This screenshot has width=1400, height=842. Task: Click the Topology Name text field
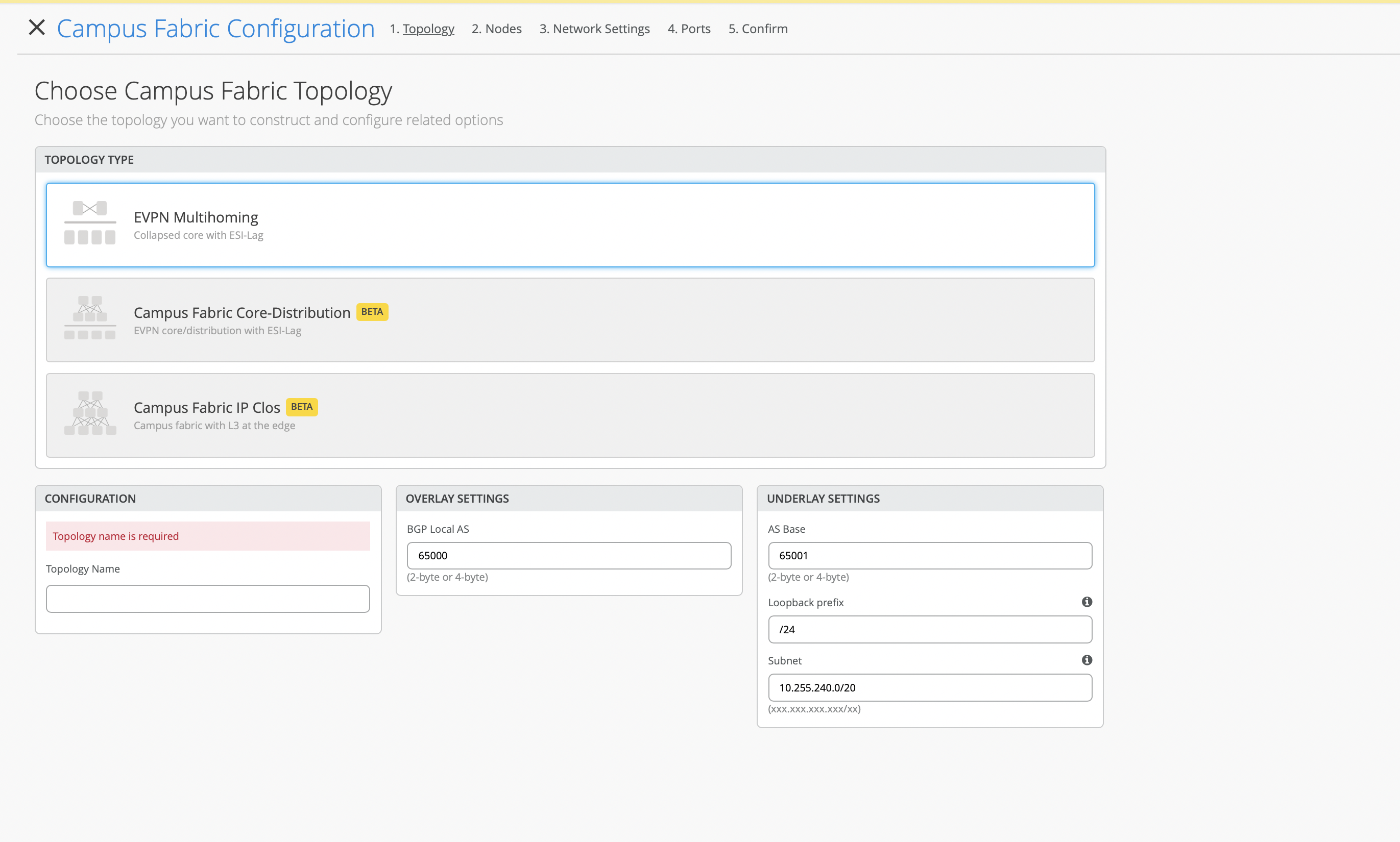point(208,599)
